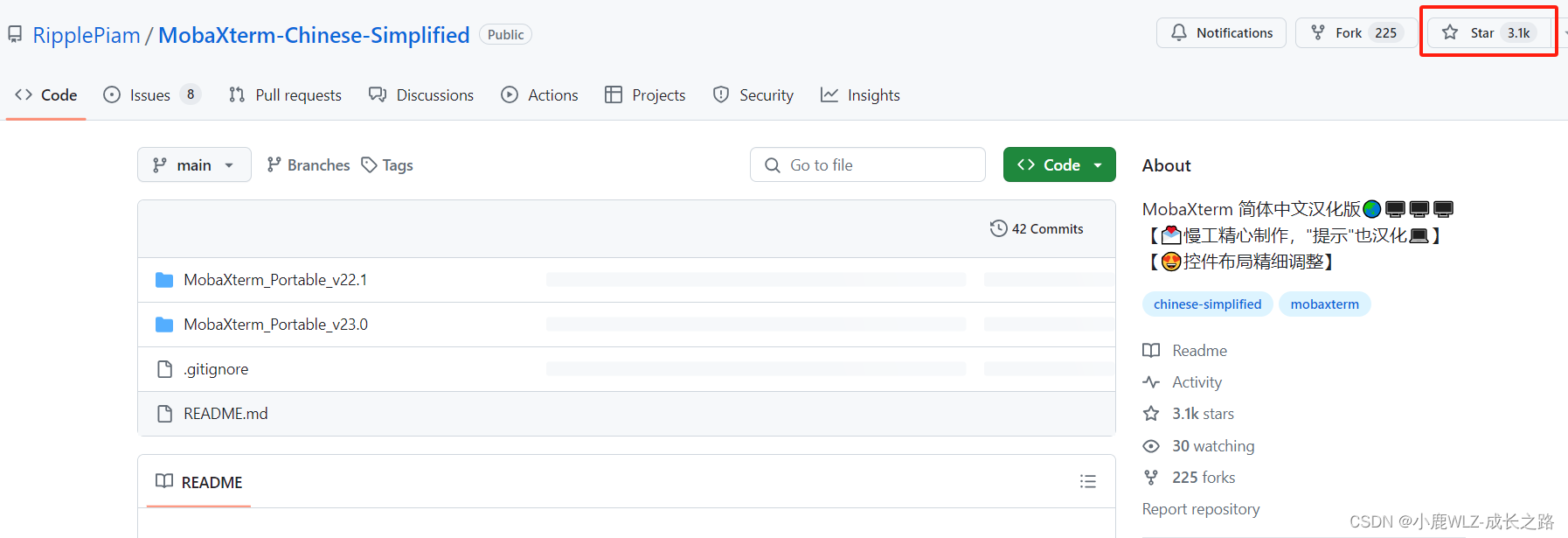Click the folder icon for MobaXterm_Portable_v22.1
The height and width of the screenshot is (538, 1568).
pos(164,280)
